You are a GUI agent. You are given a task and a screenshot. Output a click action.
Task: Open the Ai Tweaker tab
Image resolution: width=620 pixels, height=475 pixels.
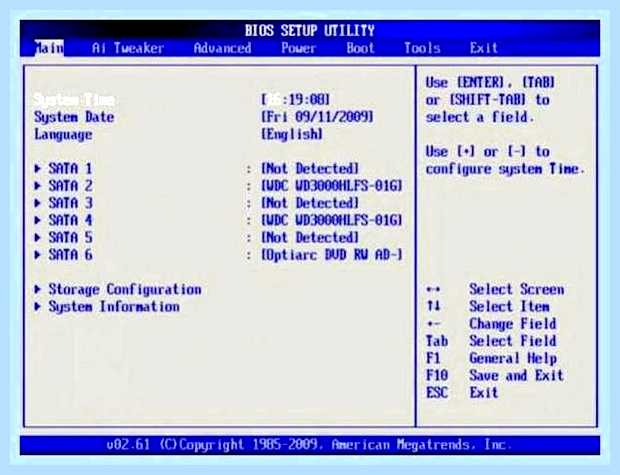coord(128,48)
